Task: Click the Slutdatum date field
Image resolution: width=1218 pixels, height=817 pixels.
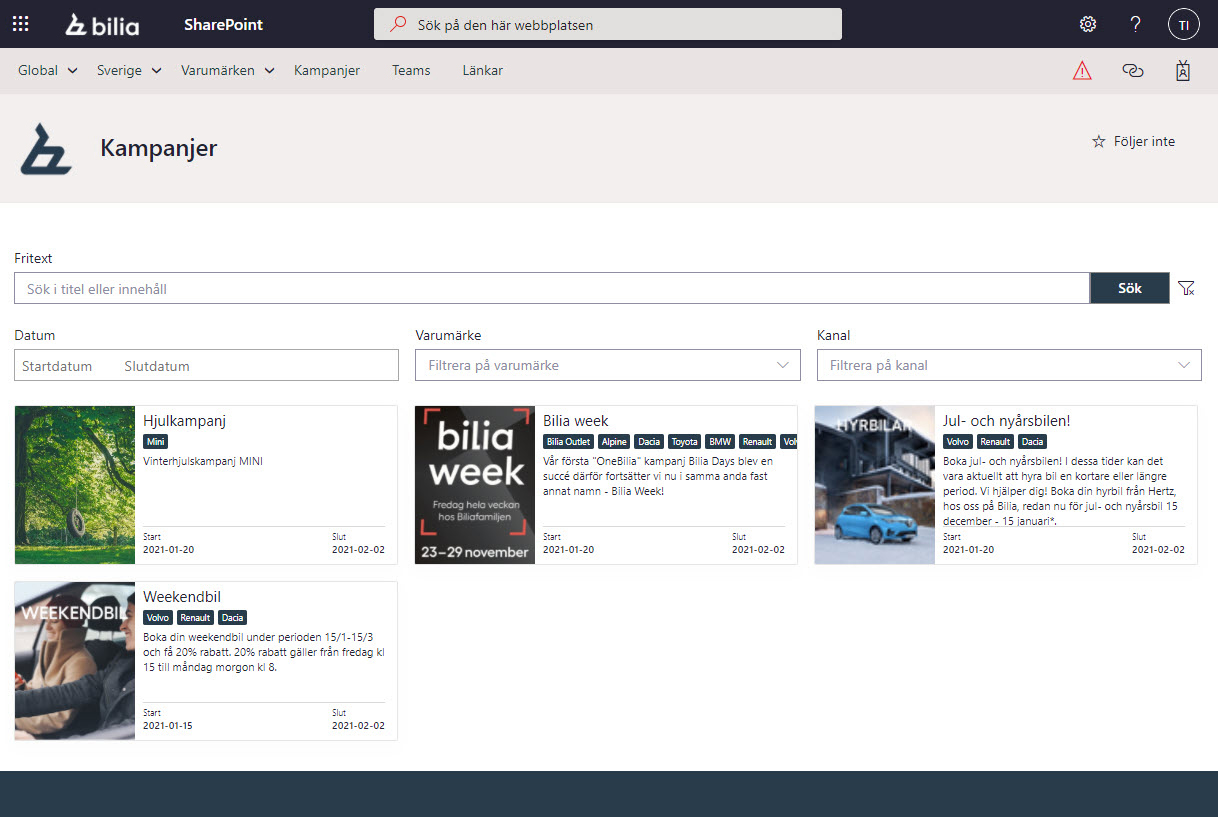Action: (x=157, y=366)
